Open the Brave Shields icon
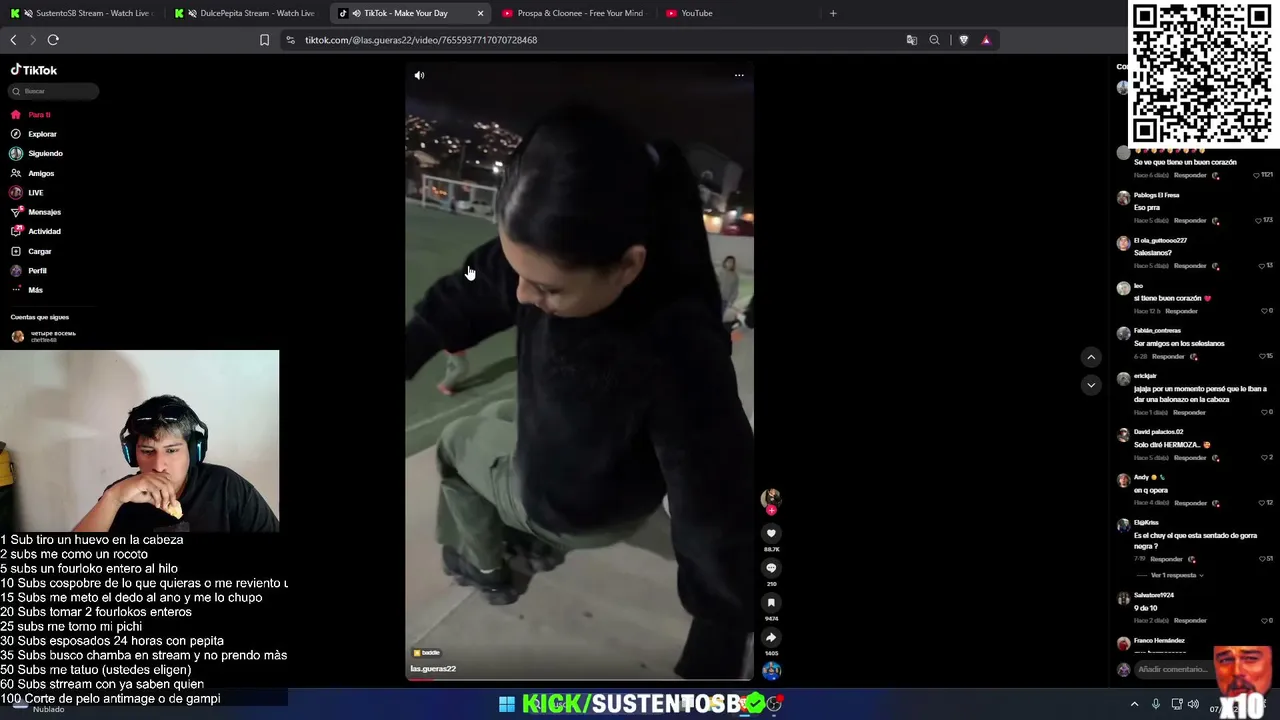1280x720 pixels. pyautogui.click(x=964, y=40)
